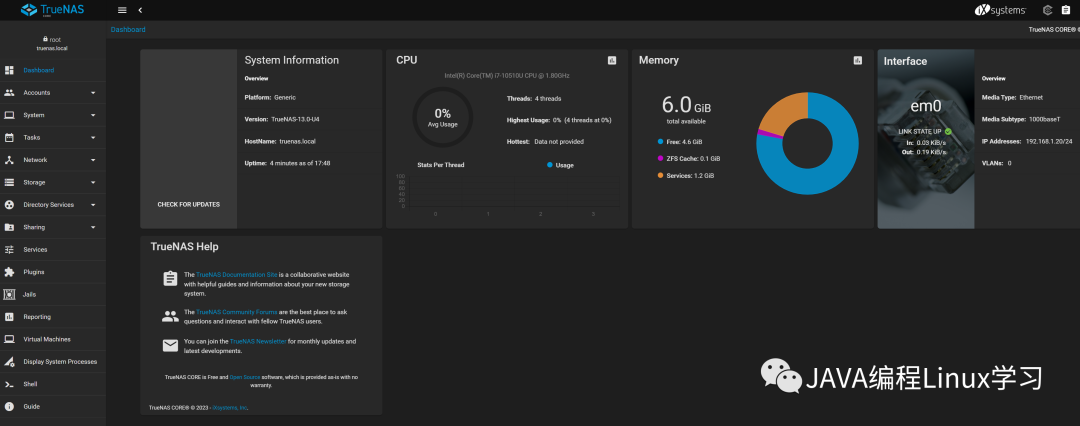Click the root user name in sidebar
This screenshot has width=1080, height=426.
55,40
